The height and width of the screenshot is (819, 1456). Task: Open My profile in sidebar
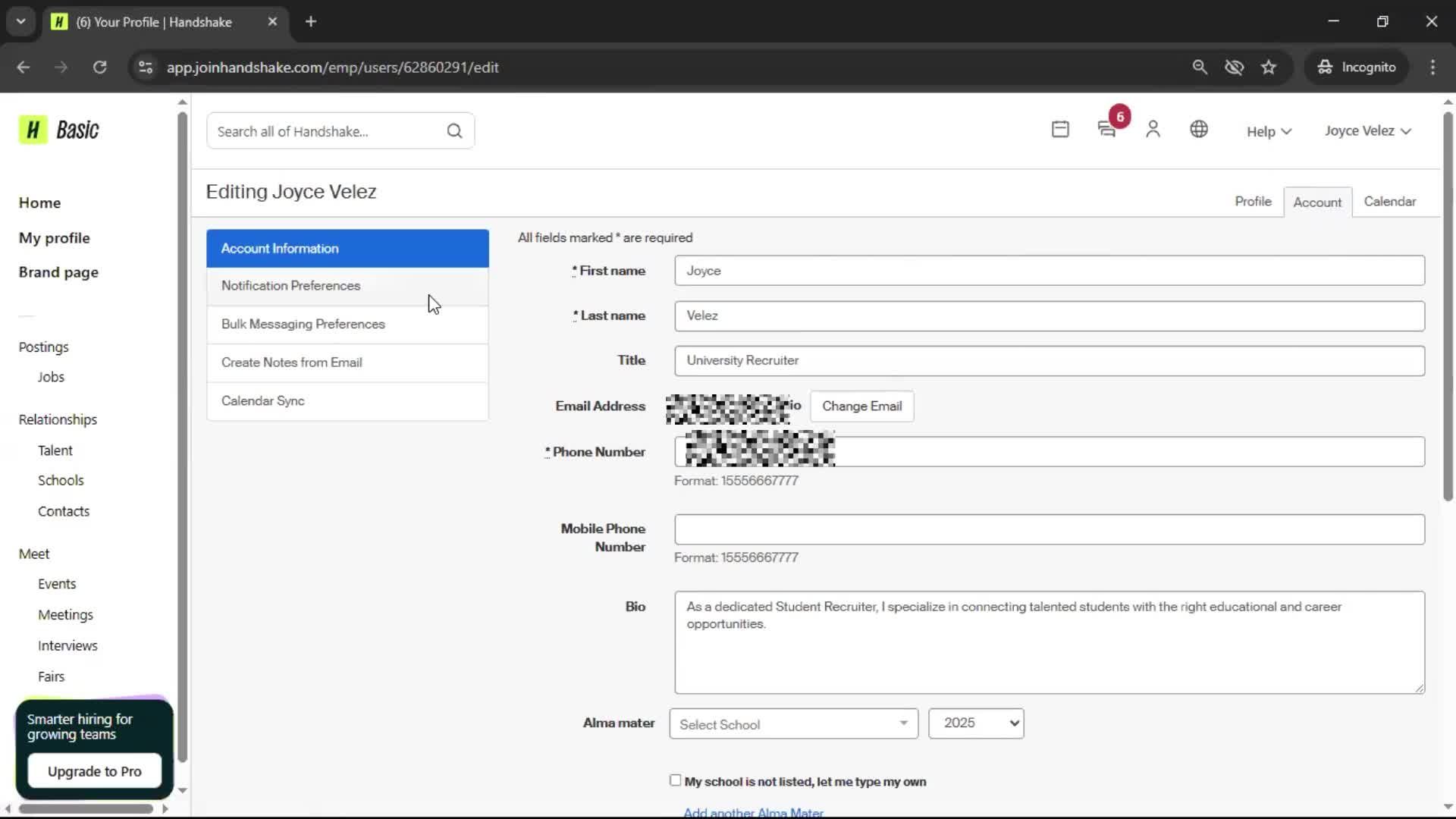(x=54, y=237)
